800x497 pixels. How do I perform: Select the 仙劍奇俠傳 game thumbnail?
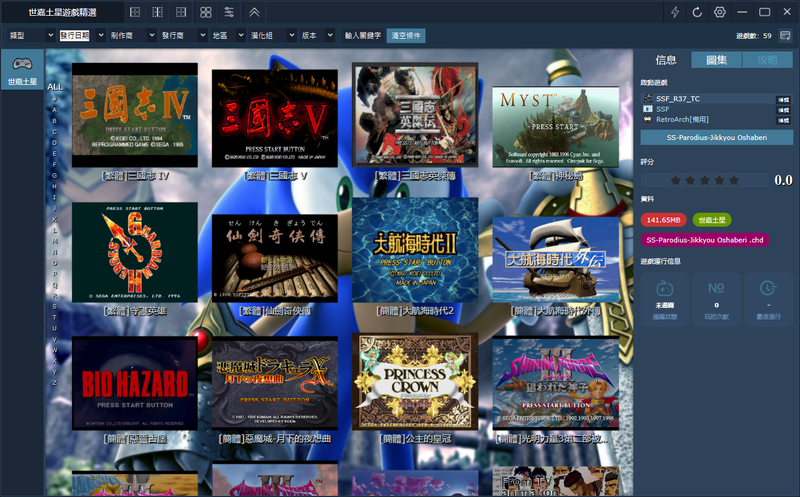pyautogui.click(x=274, y=258)
